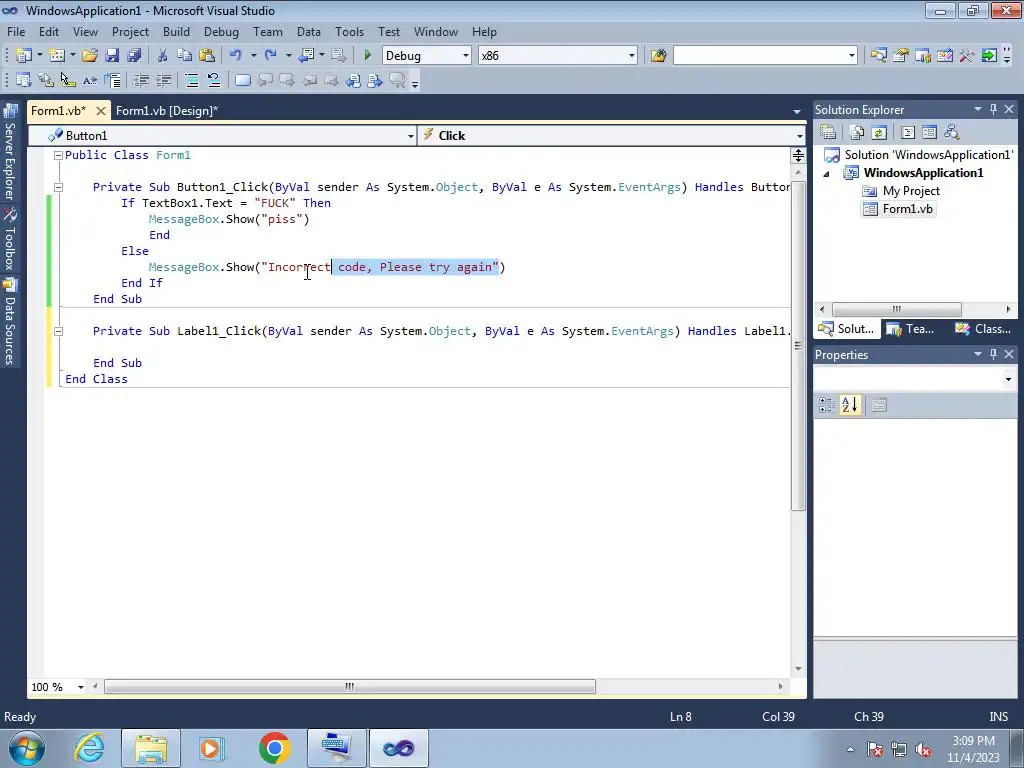Open the 100 % zoom level dropdown
This screenshot has height=768, width=1024.
pyautogui.click(x=81, y=687)
